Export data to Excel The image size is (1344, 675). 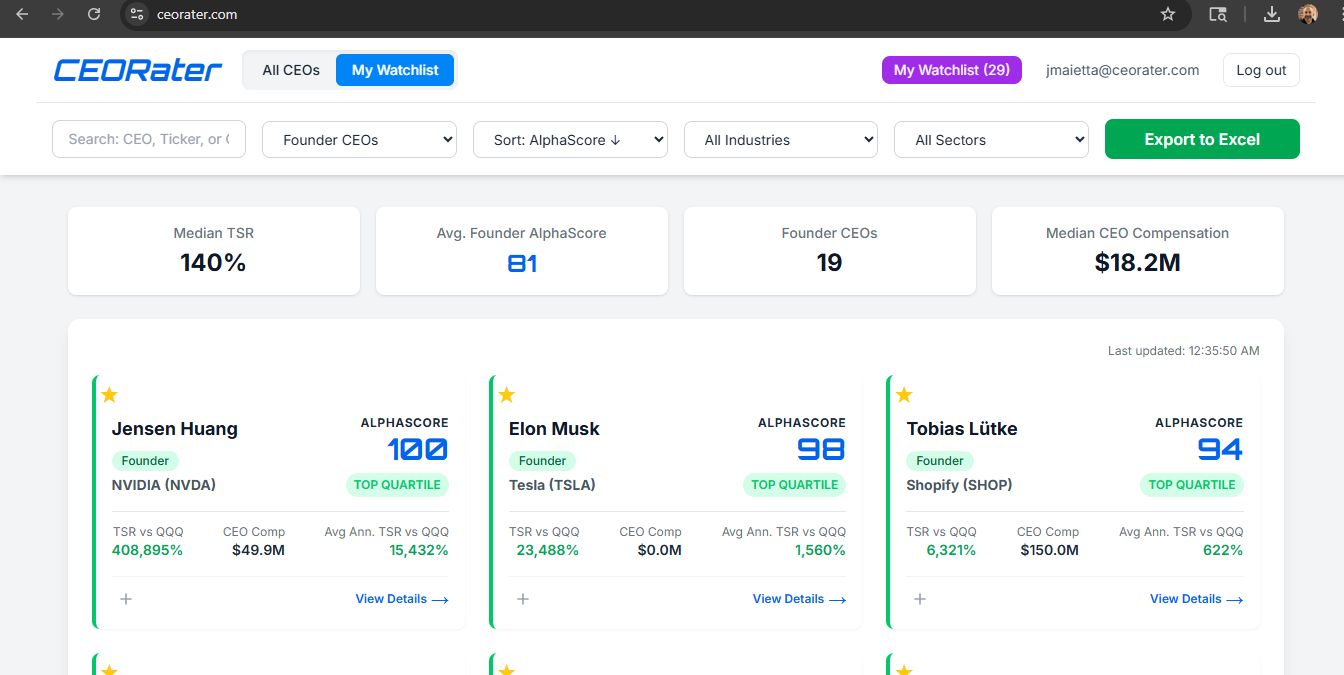pyautogui.click(x=1202, y=139)
